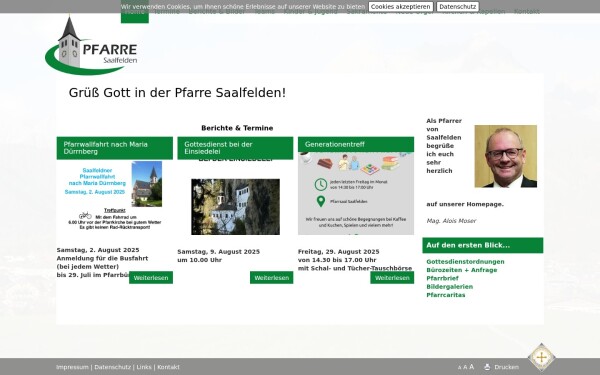The image size is (600, 375).
Task: Open Gottesdienst bei der Einsiedelei heading
Action: 235,148
